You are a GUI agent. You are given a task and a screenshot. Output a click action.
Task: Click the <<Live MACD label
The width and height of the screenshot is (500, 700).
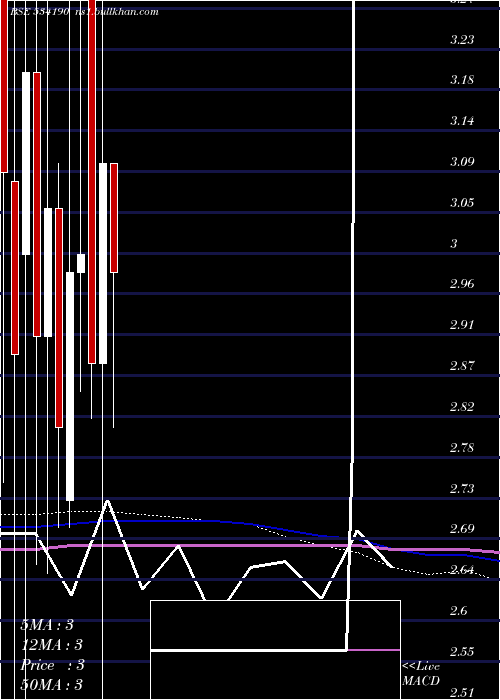(x=421, y=673)
